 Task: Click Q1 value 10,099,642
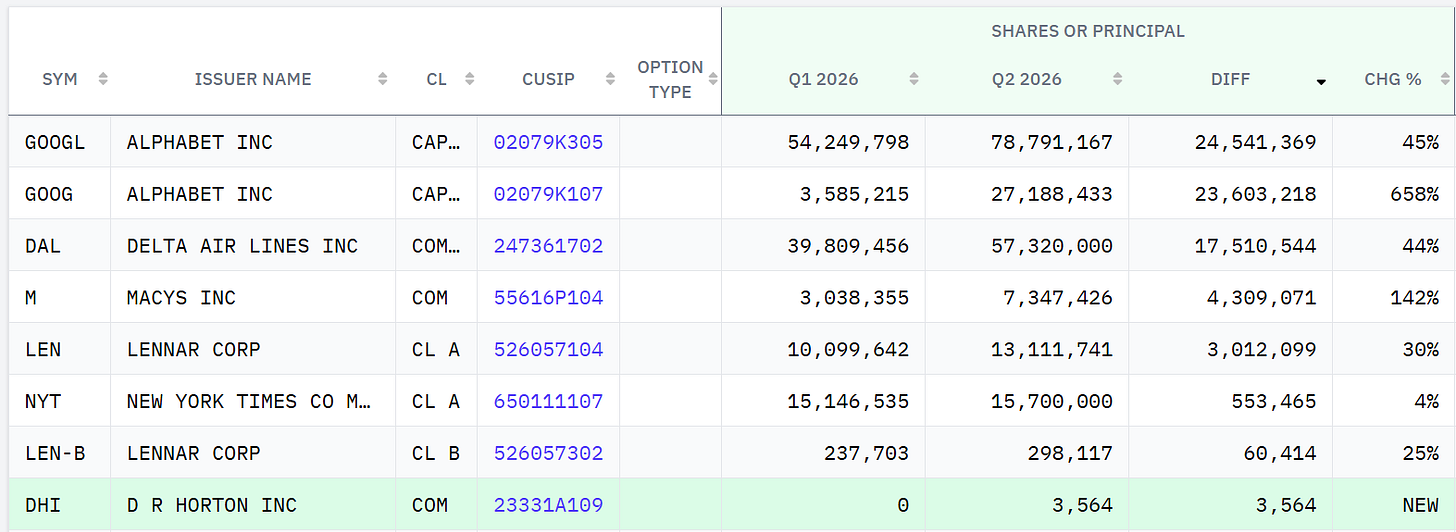tap(848, 350)
